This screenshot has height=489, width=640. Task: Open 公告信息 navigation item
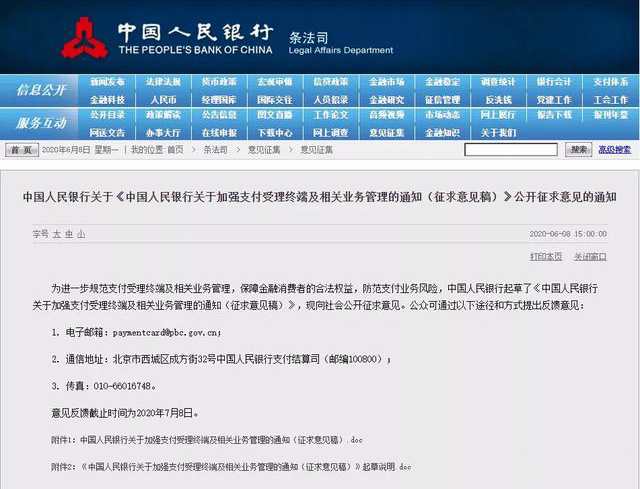coord(219,115)
